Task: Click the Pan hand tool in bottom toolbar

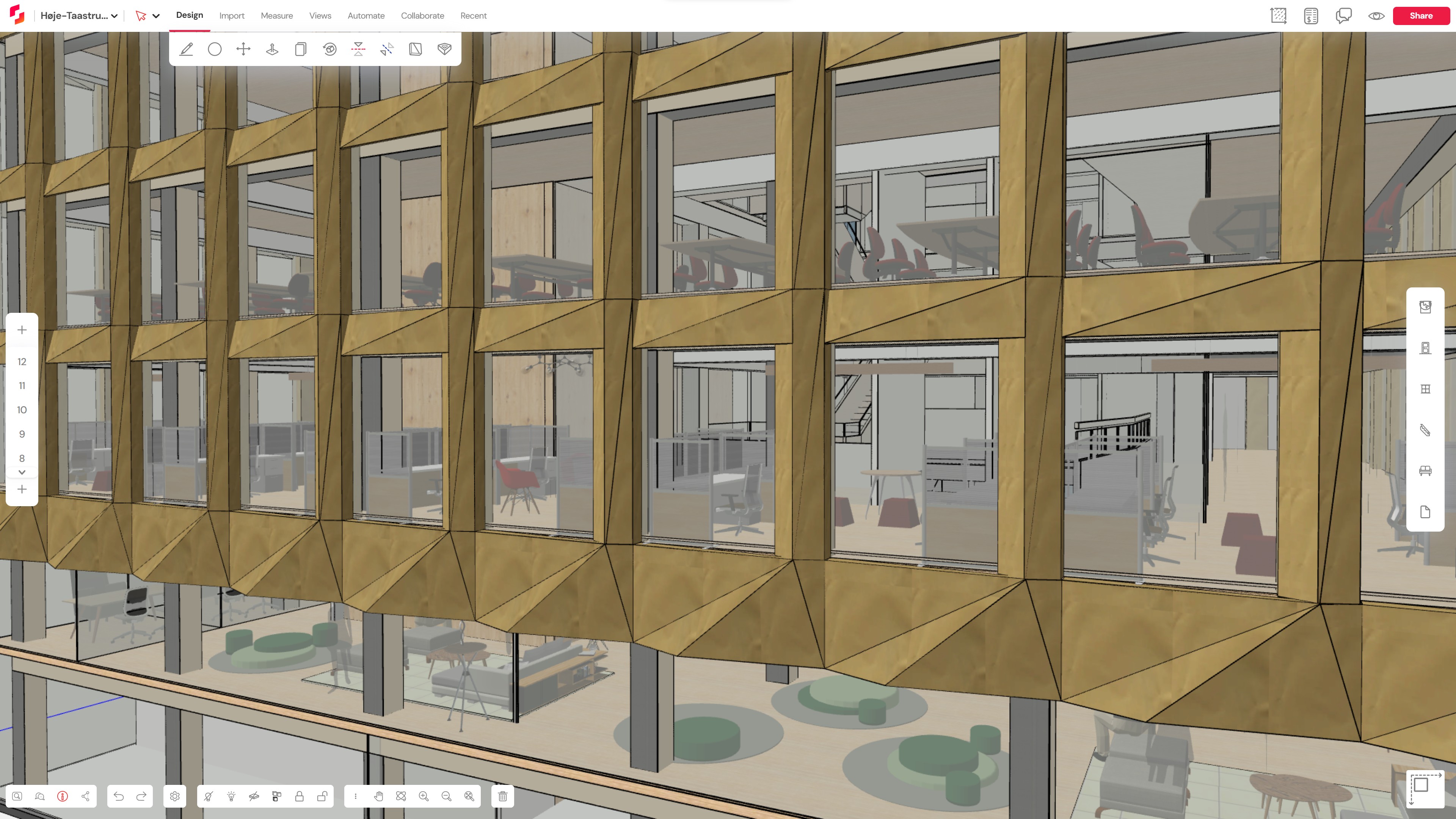Action: pyautogui.click(x=379, y=796)
